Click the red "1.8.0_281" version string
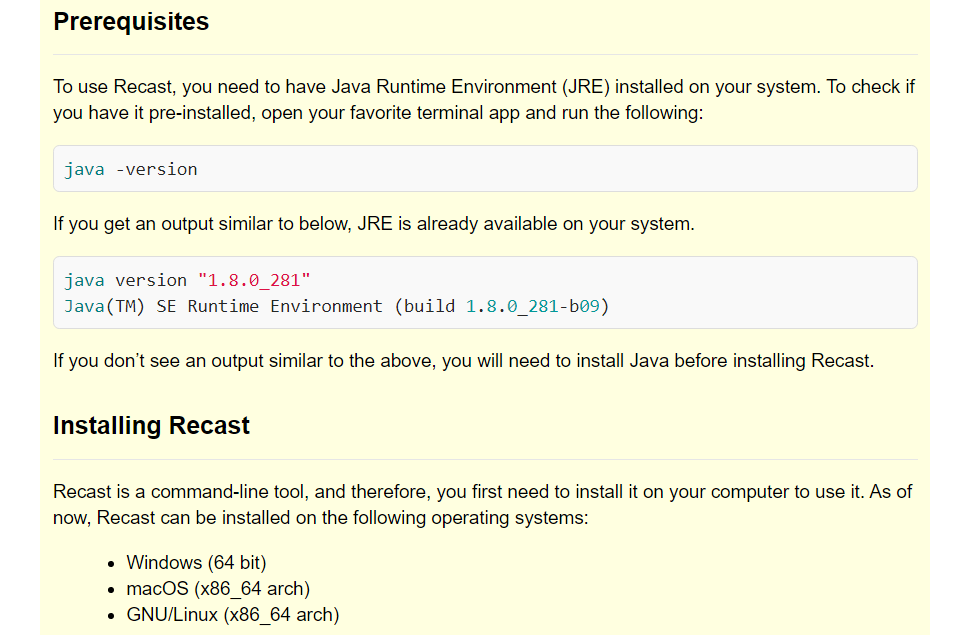This screenshot has height=635, width=963. [255, 280]
